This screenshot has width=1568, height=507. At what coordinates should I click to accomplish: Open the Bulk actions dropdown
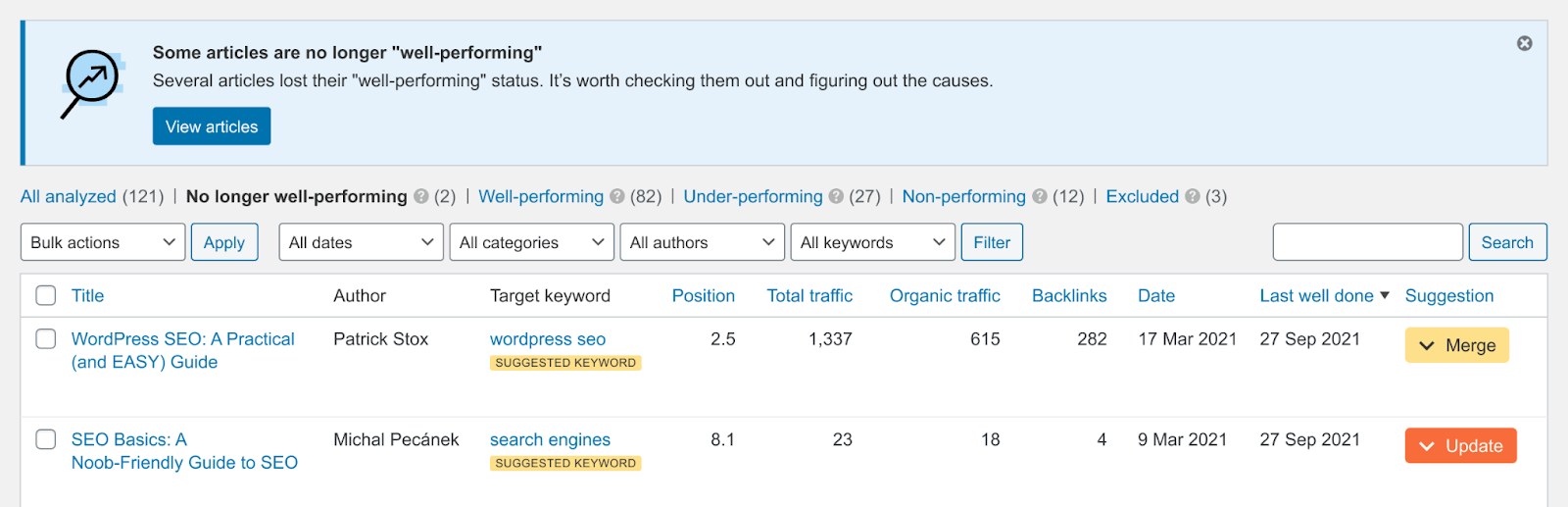[103, 242]
